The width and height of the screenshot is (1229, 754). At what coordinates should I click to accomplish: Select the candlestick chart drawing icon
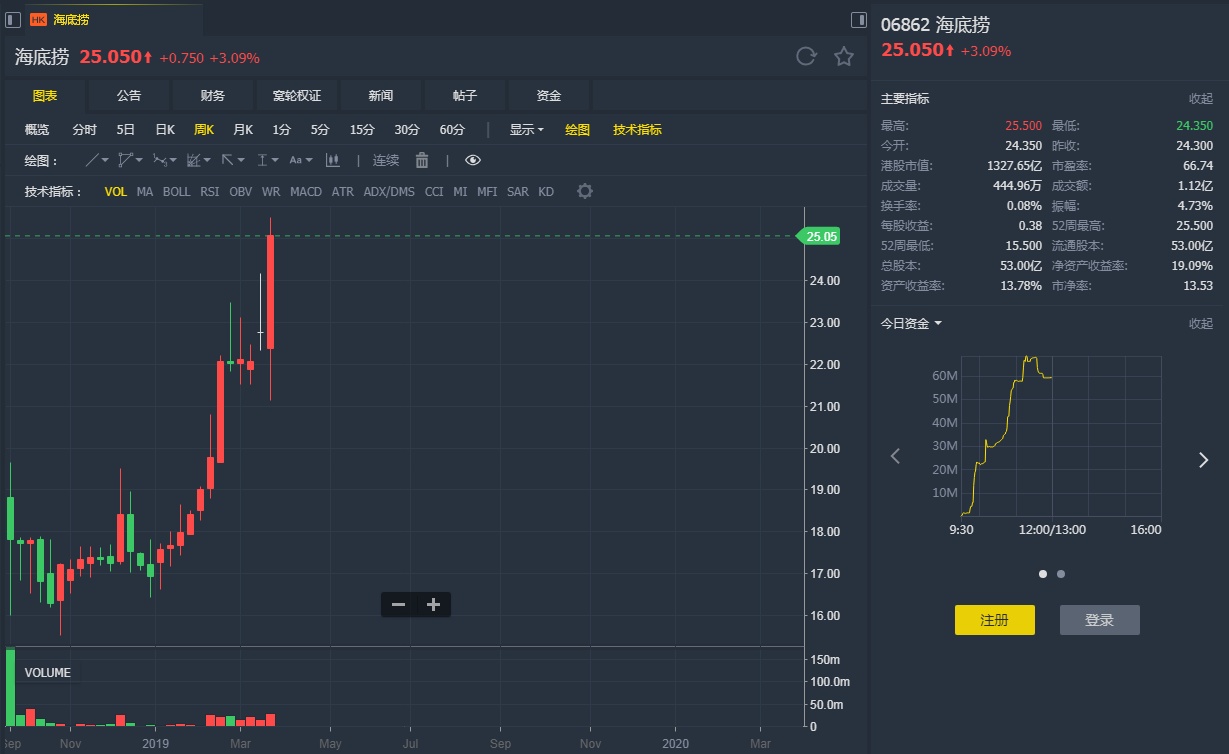333,160
